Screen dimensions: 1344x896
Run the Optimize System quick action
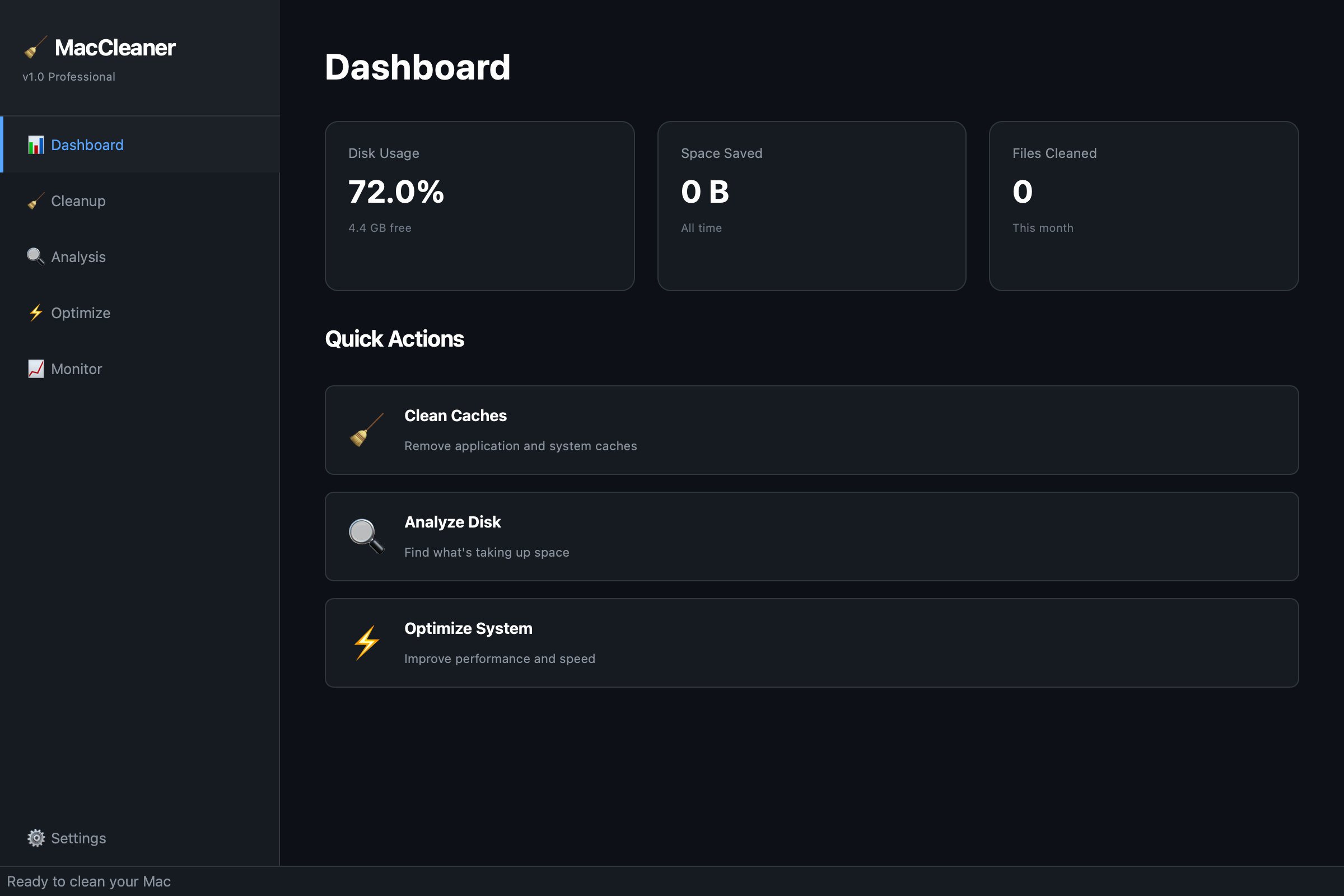click(x=811, y=642)
